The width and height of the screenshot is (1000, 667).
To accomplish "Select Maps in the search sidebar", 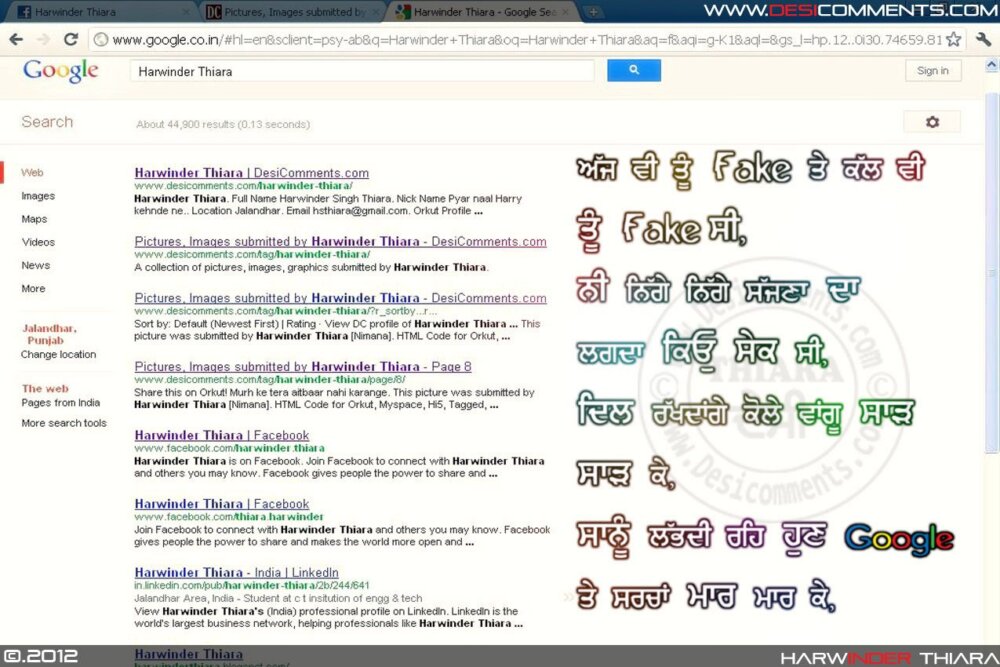I will tap(34, 219).
